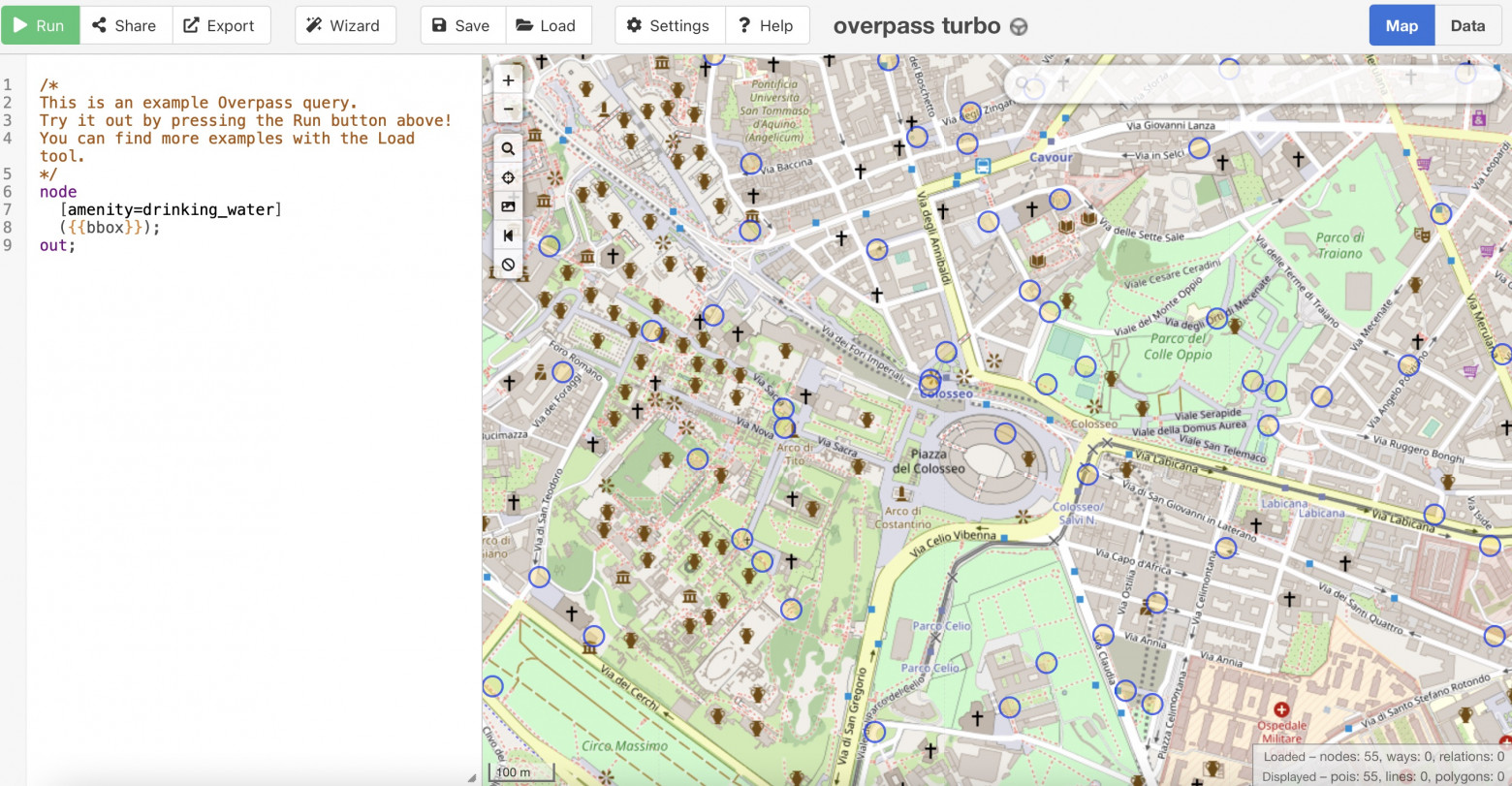This screenshot has width=1512, height=786.
Task: Switch to the Data tab
Action: pos(1467,25)
